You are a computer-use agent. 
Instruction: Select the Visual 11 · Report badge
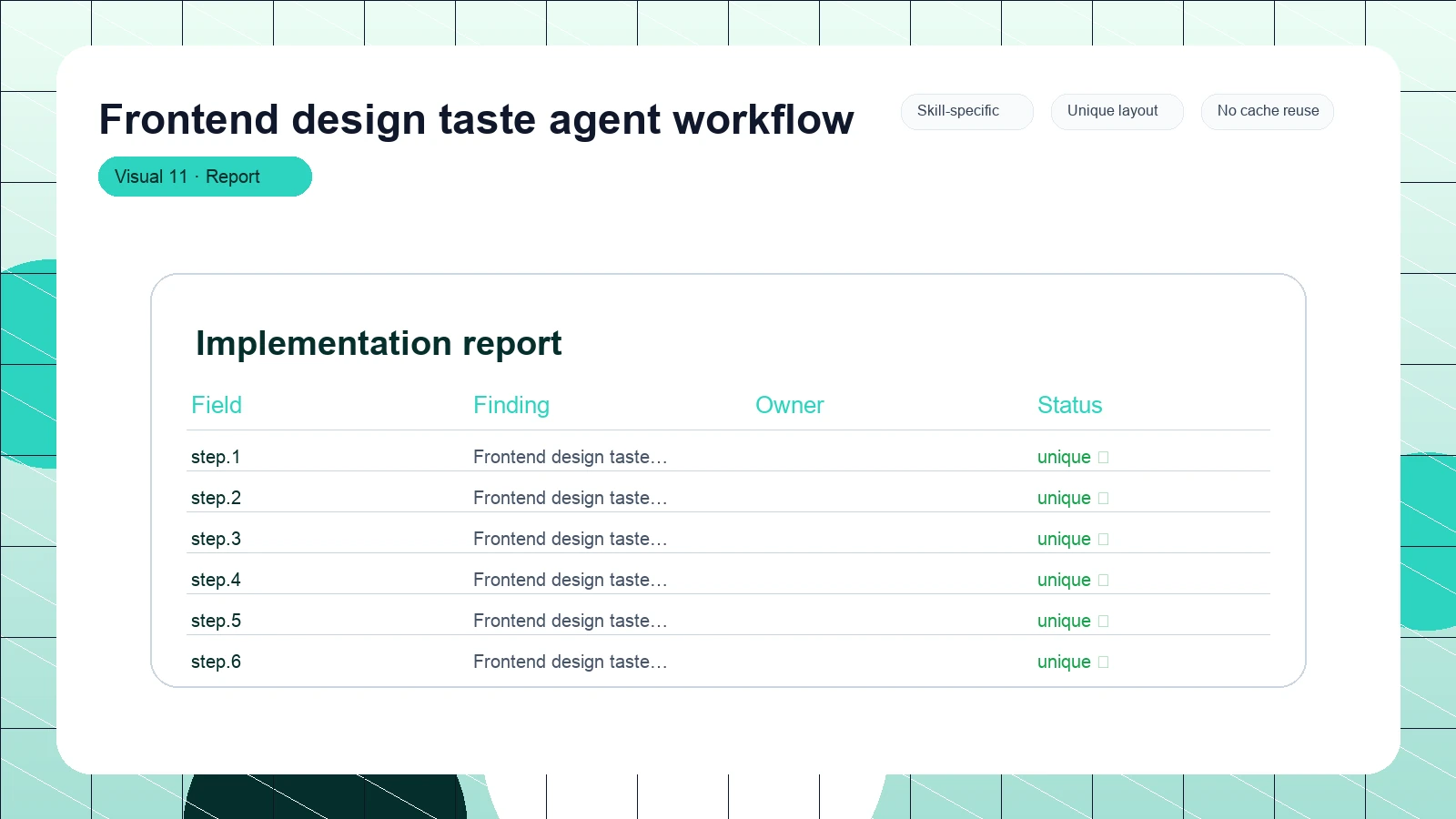coord(205,177)
